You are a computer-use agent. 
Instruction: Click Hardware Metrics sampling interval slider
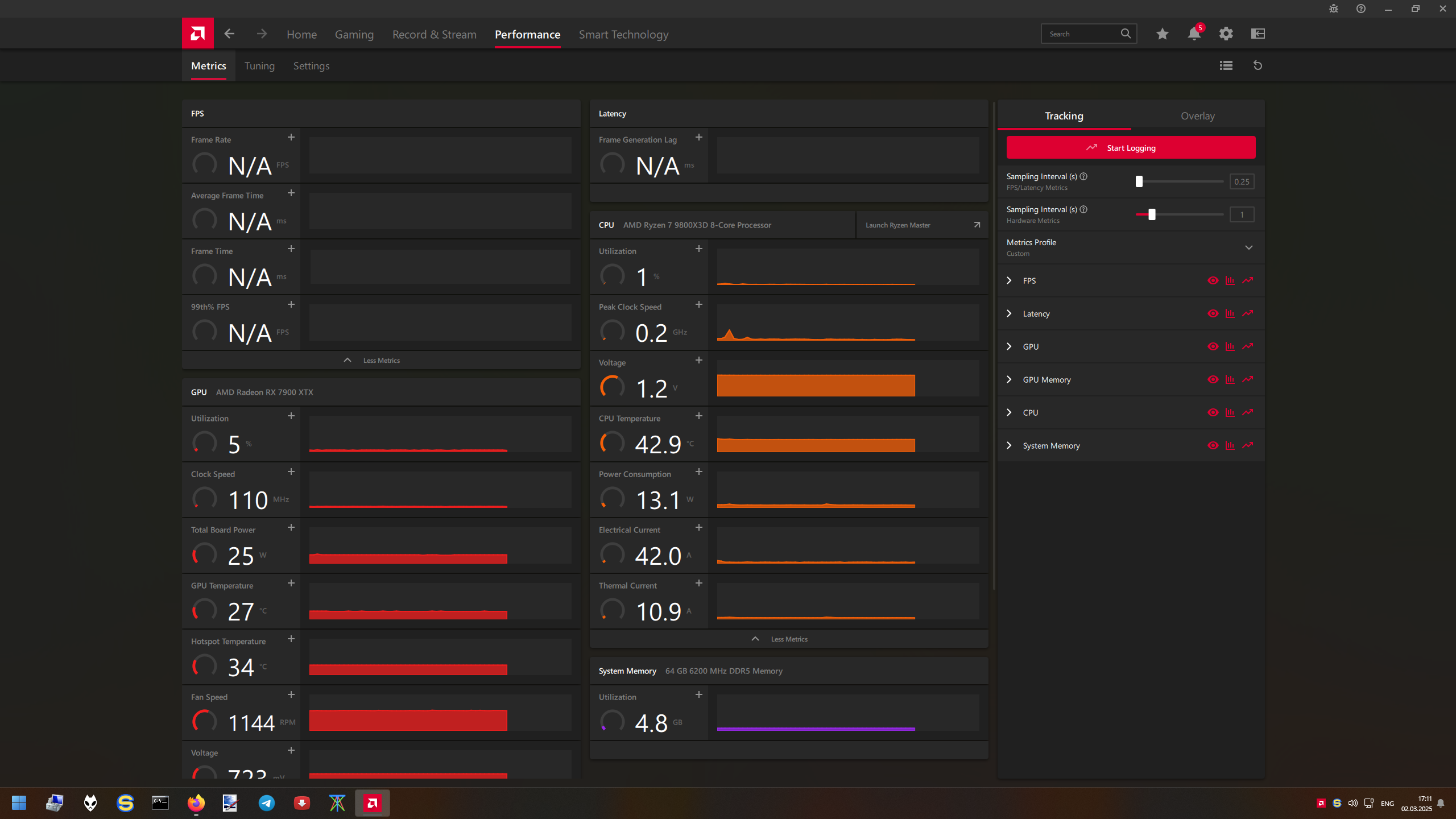pyautogui.click(x=1152, y=215)
